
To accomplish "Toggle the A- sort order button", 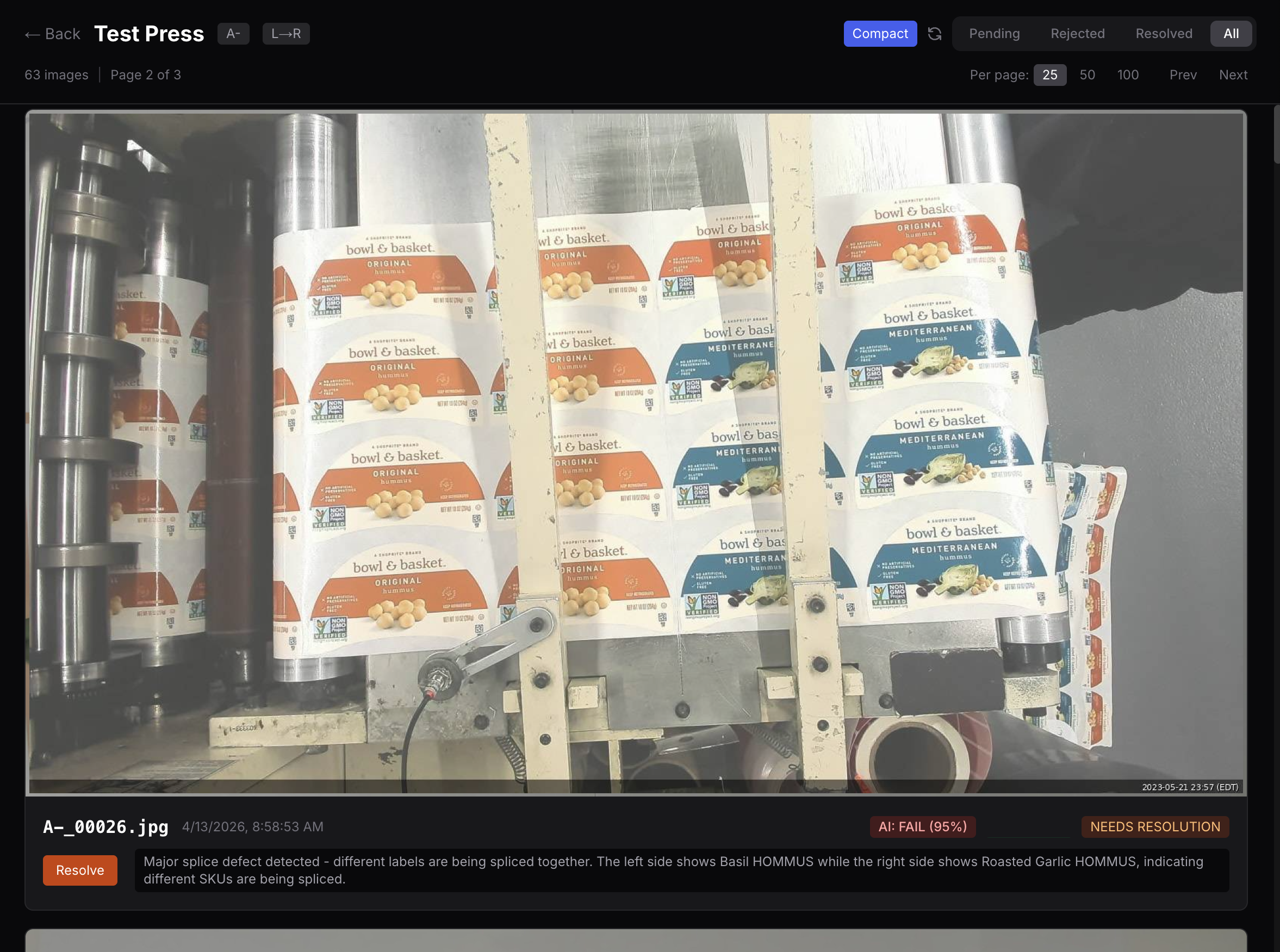I will [233, 33].
